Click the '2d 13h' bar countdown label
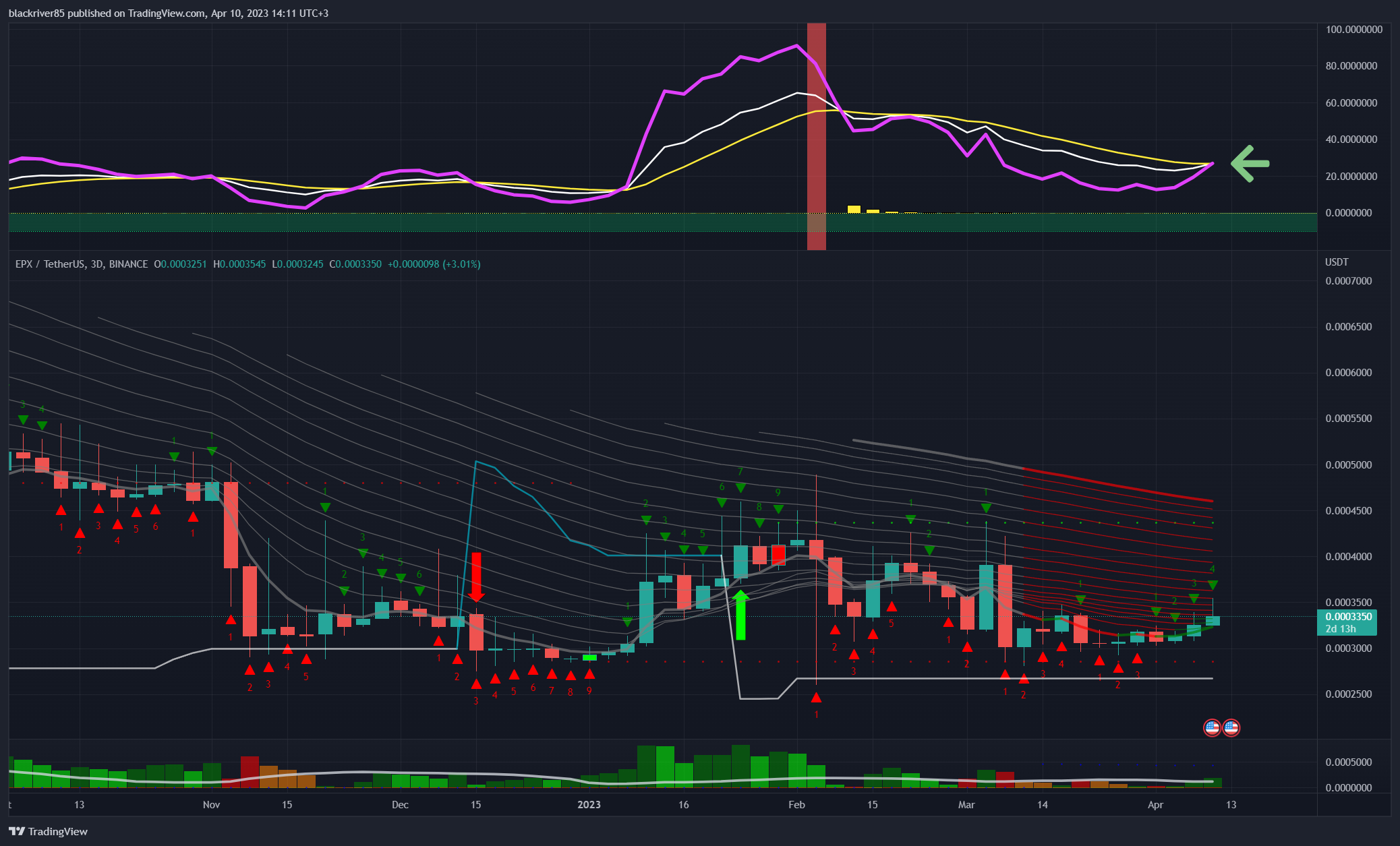 (x=1341, y=629)
